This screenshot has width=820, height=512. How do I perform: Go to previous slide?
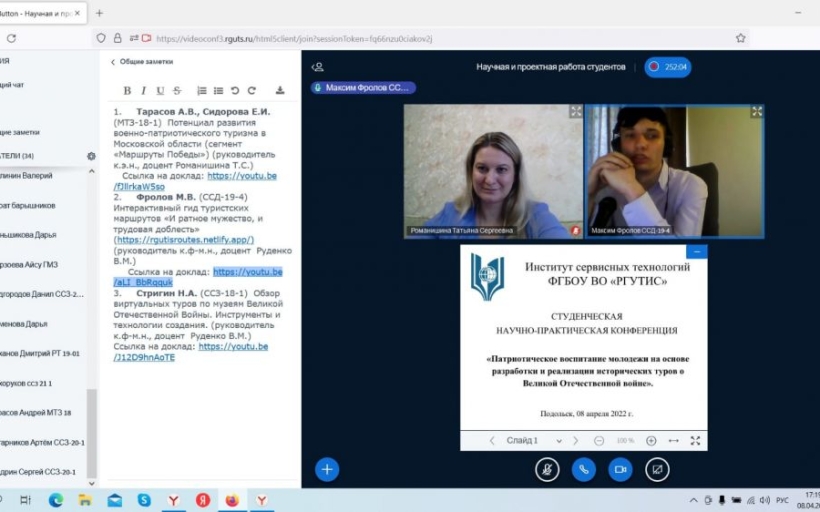point(492,441)
